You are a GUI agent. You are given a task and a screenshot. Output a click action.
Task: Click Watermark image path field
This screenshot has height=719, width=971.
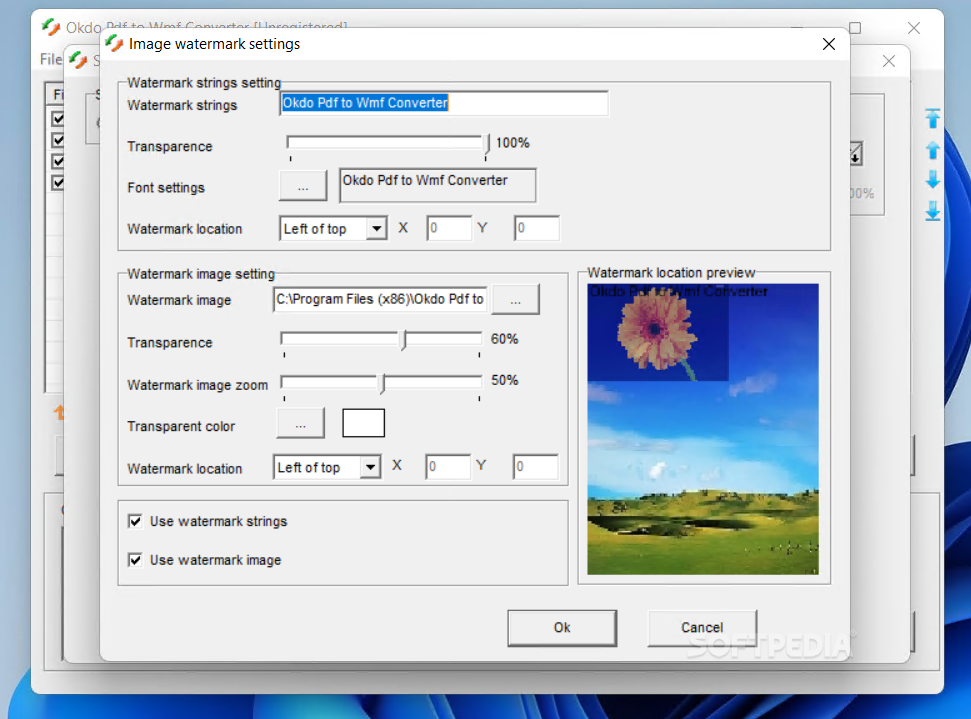point(380,300)
